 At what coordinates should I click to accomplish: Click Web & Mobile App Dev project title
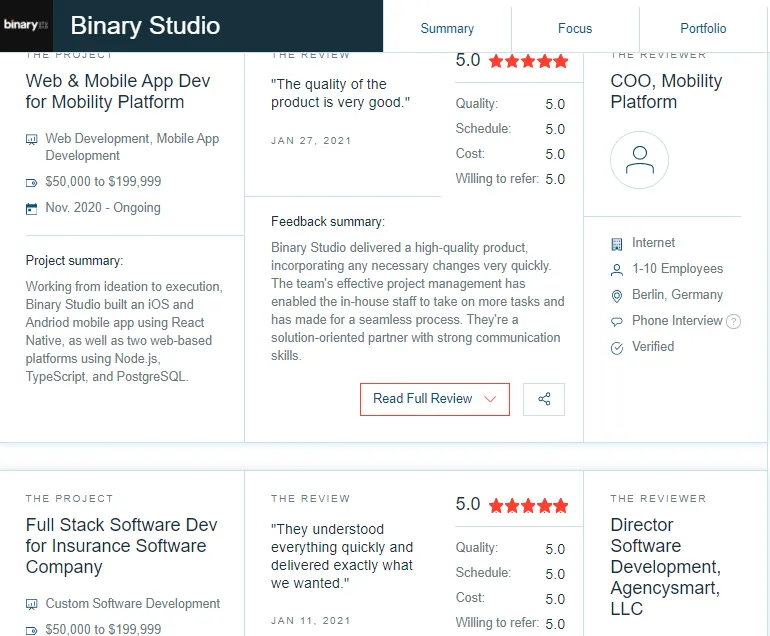pyautogui.click(x=118, y=91)
